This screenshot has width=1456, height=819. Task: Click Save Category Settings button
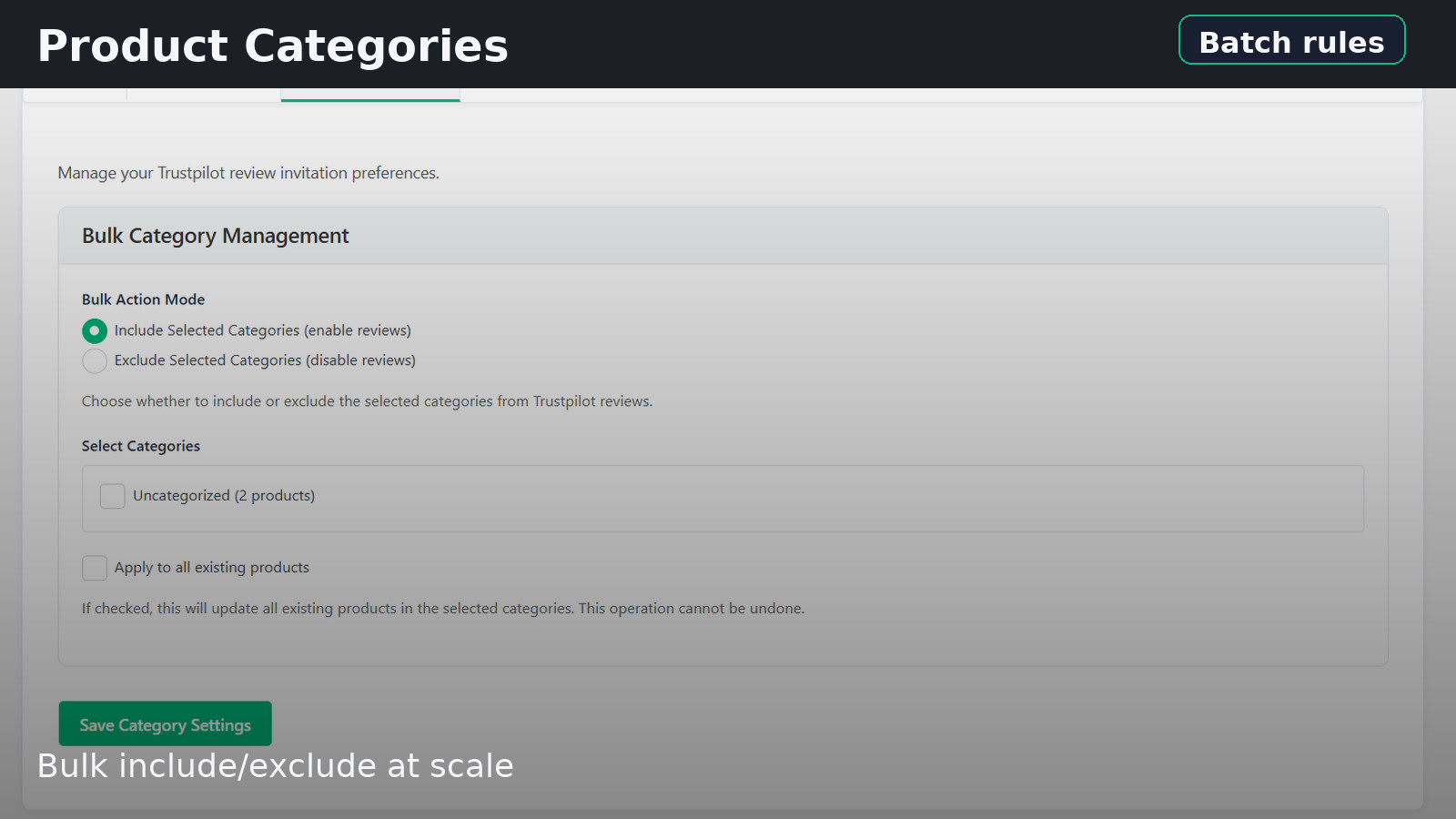pos(165,724)
